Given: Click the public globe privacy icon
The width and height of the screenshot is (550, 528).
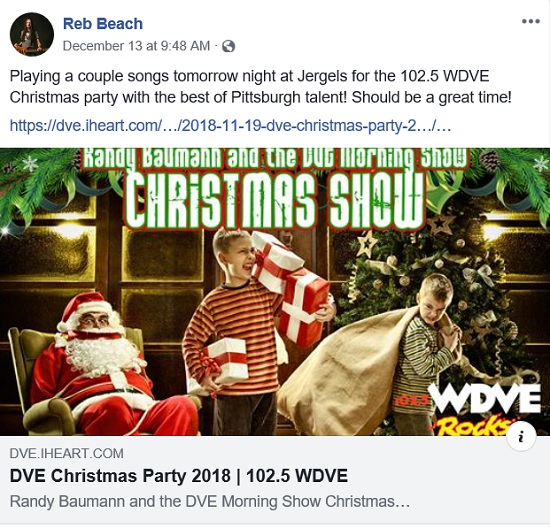Looking at the screenshot, I should pyautogui.click(x=228, y=46).
